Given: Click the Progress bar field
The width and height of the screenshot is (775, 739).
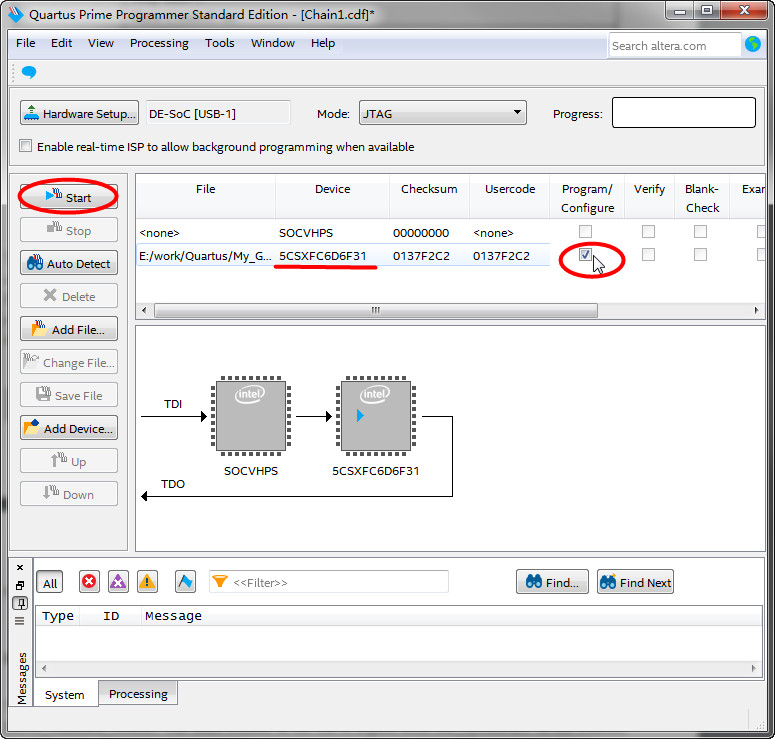Looking at the screenshot, I should (684, 113).
